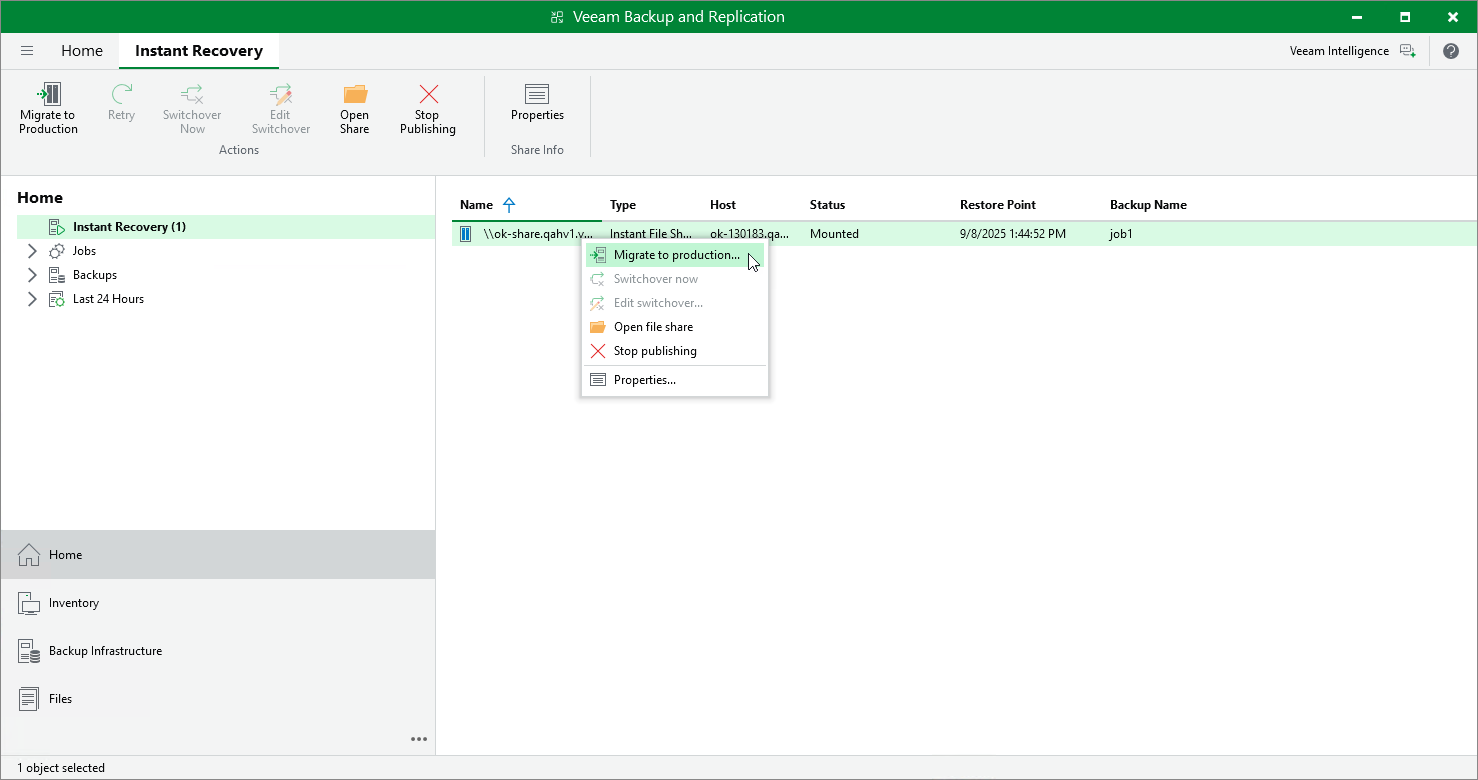The image size is (1478, 780).
Task: Expand the Last 24 Hours tree node
Action: (x=32, y=299)
